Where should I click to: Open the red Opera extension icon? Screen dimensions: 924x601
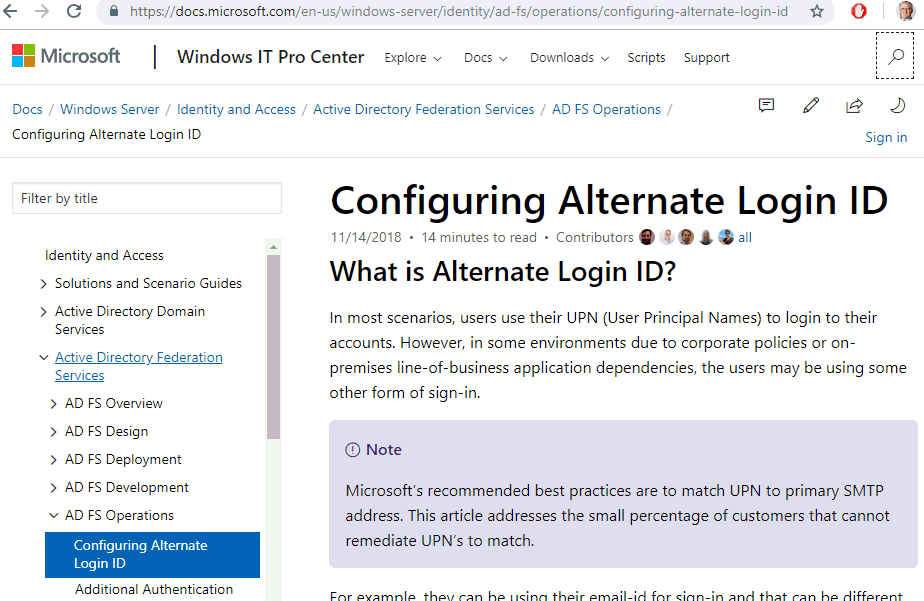click(x=859, y=11)
